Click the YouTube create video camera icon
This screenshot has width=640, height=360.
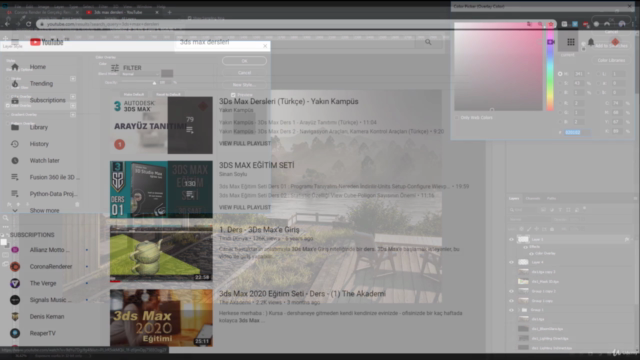pyautogui.click(x=551, y=42)
